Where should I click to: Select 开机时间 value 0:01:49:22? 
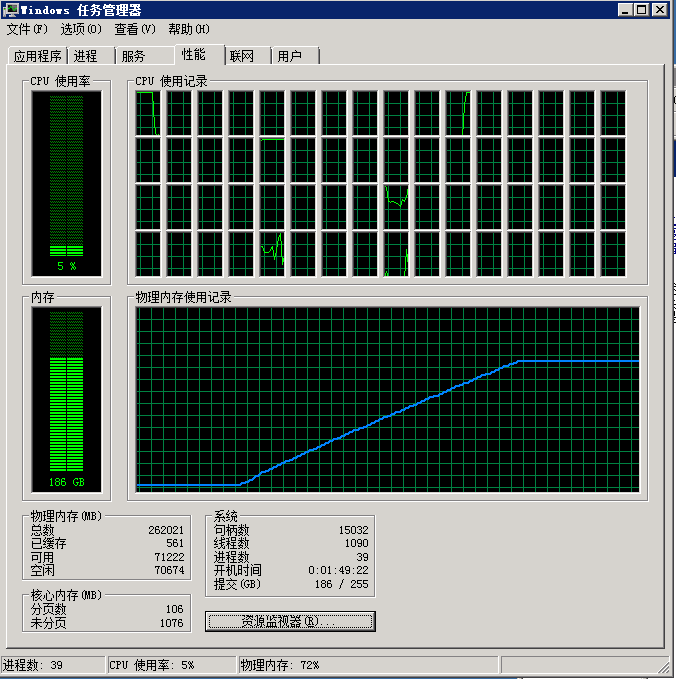point(338,570)
